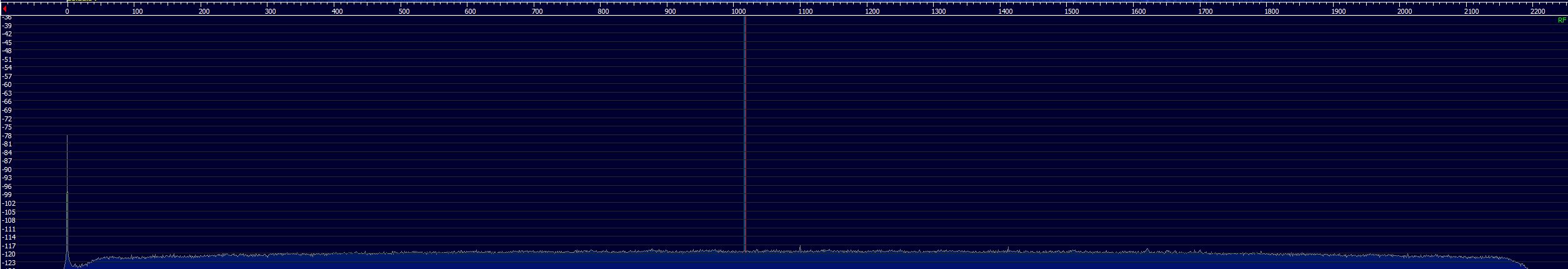Click the small bump near 1615 in spectrum

pos(1146,250)
